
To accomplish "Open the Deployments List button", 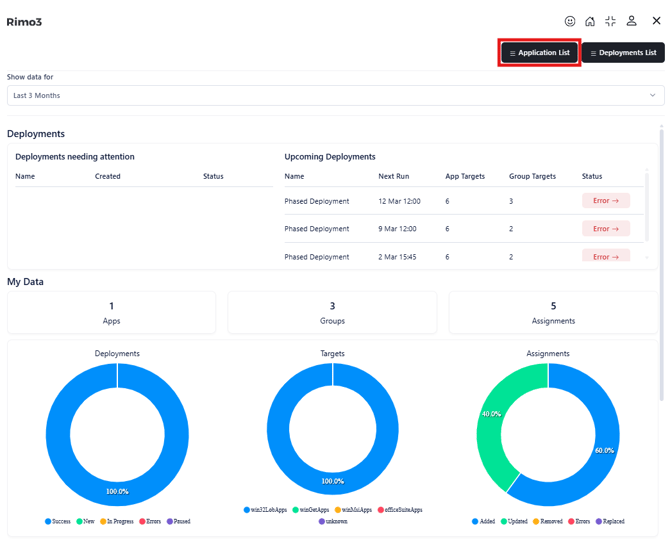I will click(623, 53).
